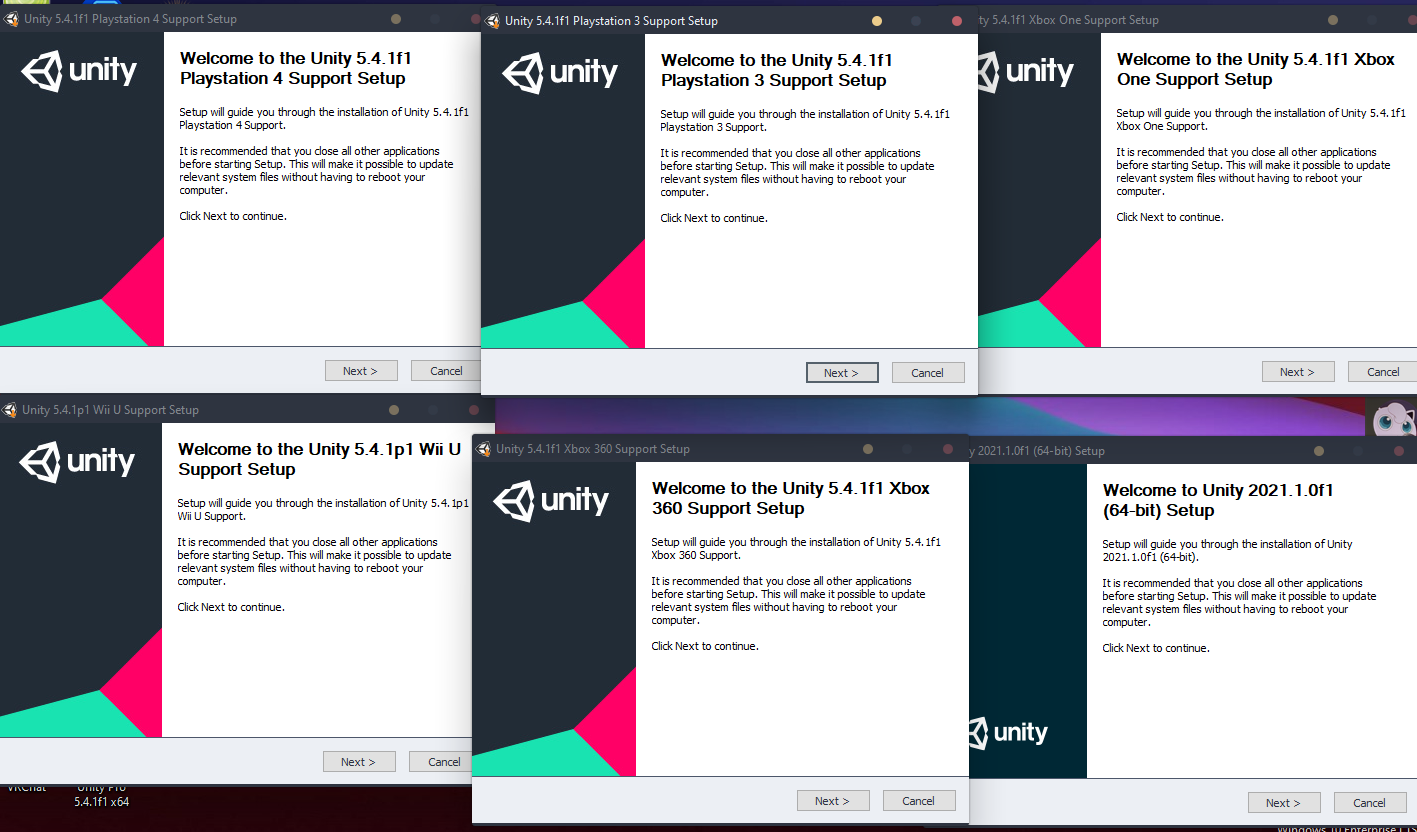1417x832 pixels.
Task: Click Next in Unity 2021.1.0f1 (64-bit) Setup
Action: pos(1284,803)
